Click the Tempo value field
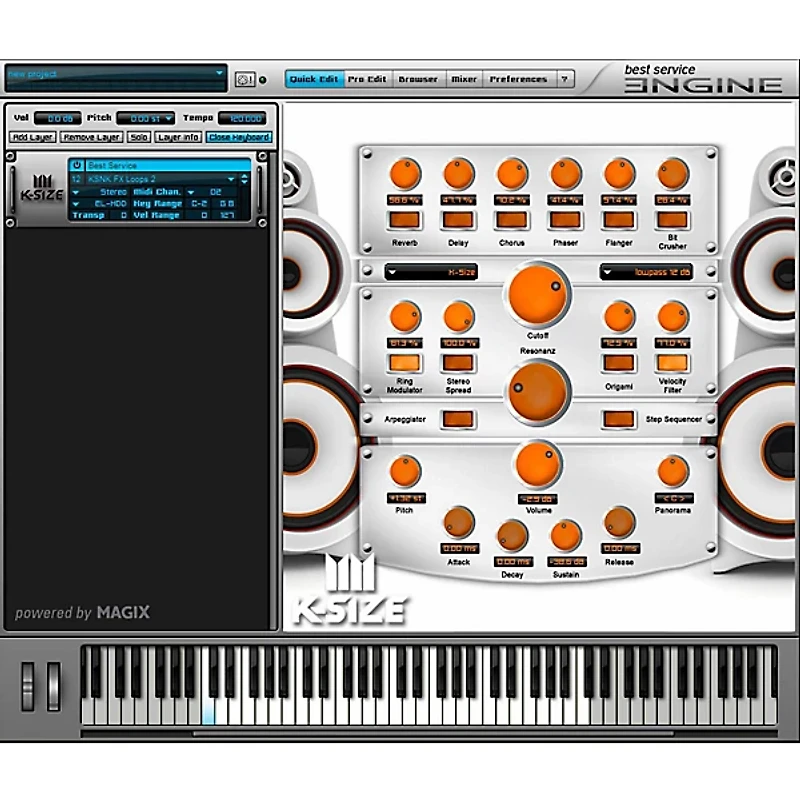The image size is (800, 800). (242, 118)
